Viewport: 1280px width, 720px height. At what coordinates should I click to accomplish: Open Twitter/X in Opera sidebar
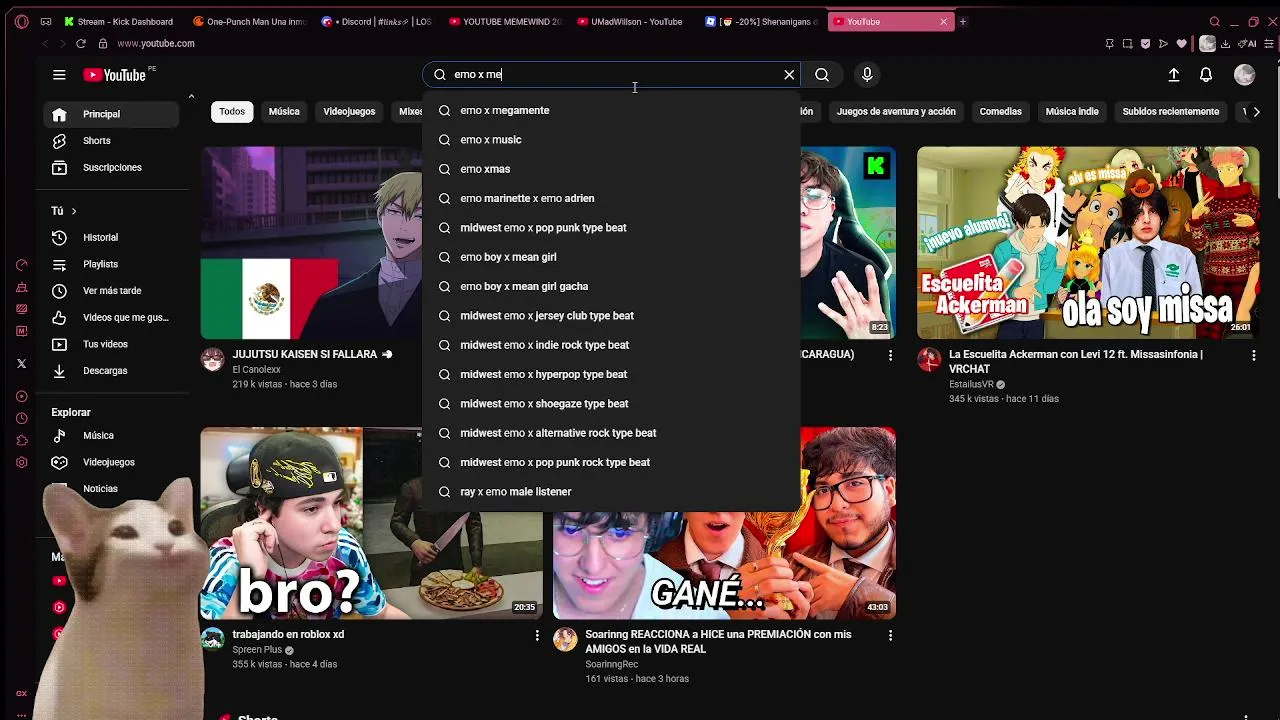coord(22,364)
